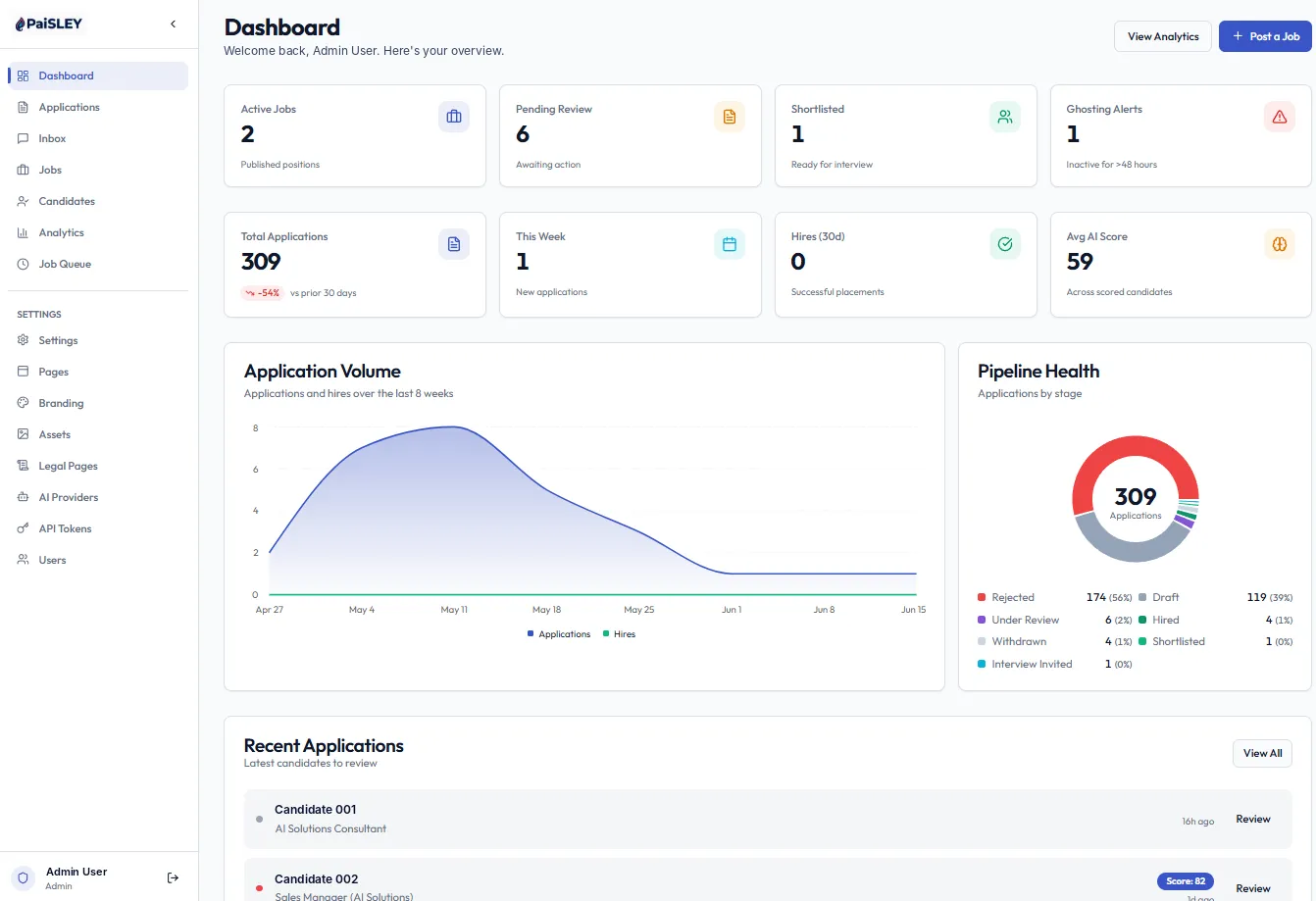Click the 'Shortlisted' legend label in Pipeline Health
The image size is (1316, 901).
click(1179, 641)
